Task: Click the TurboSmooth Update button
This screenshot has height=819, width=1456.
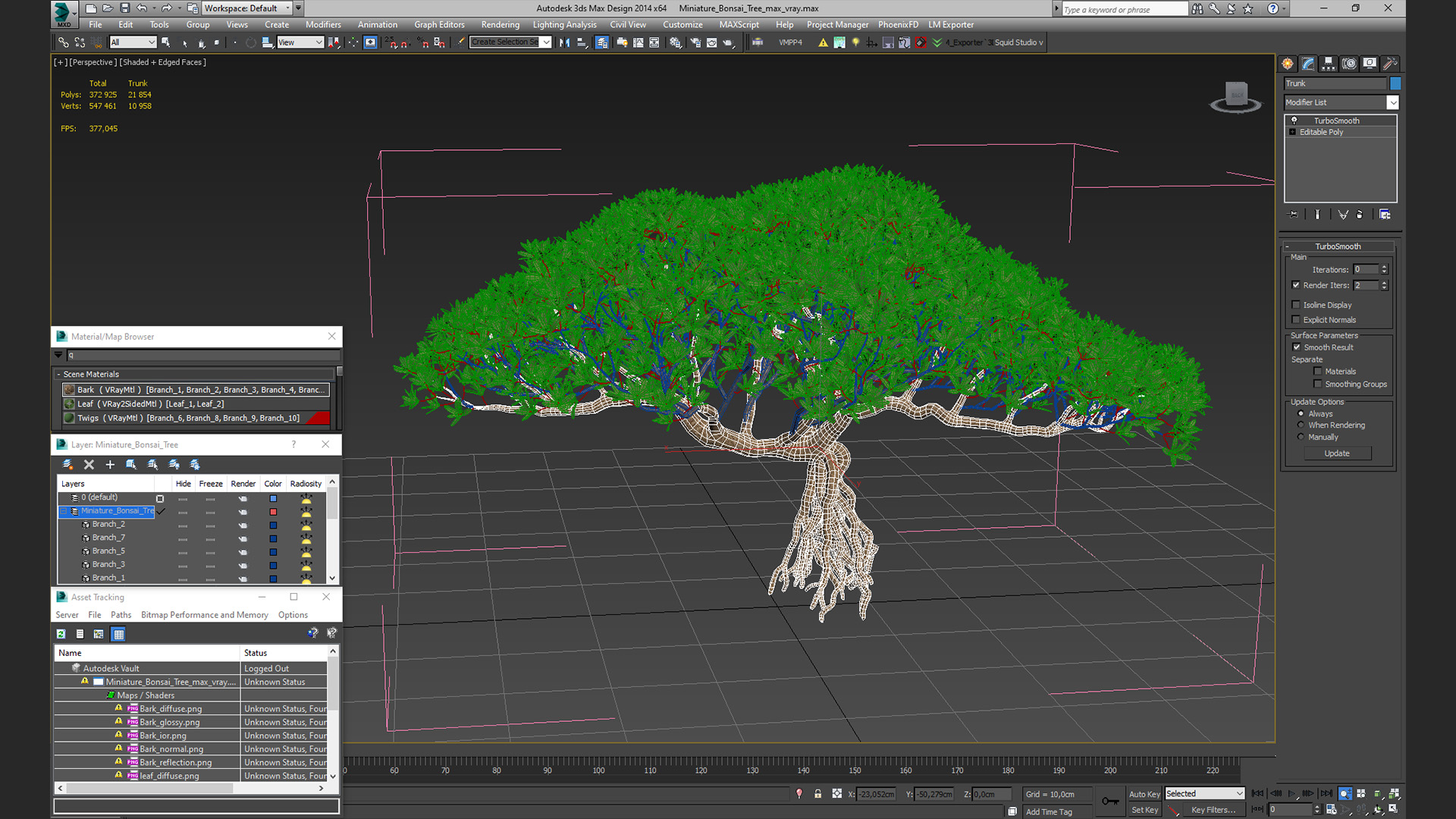Action: tap(1336, 453)
